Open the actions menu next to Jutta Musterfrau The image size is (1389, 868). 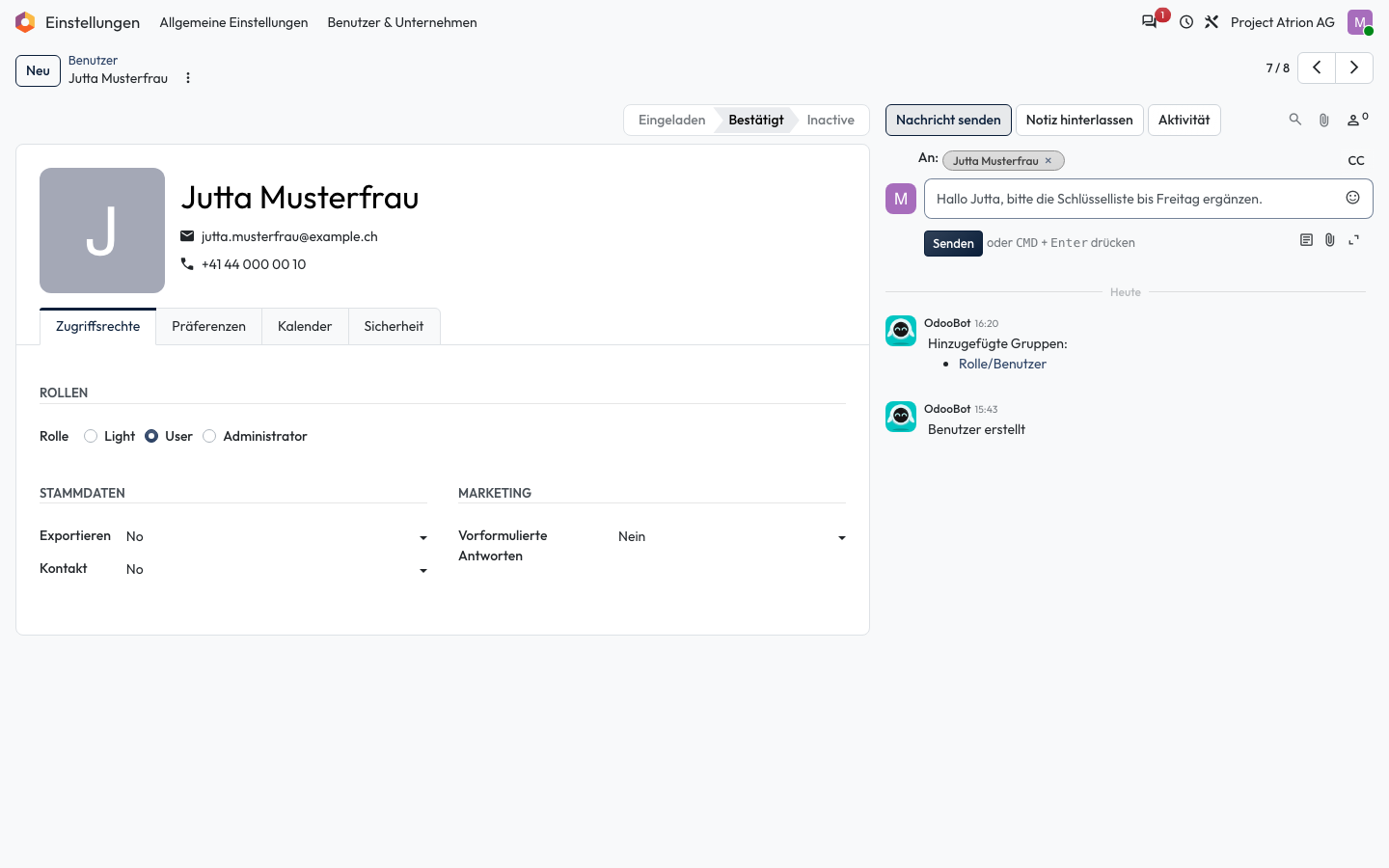[x=188, y=78]
